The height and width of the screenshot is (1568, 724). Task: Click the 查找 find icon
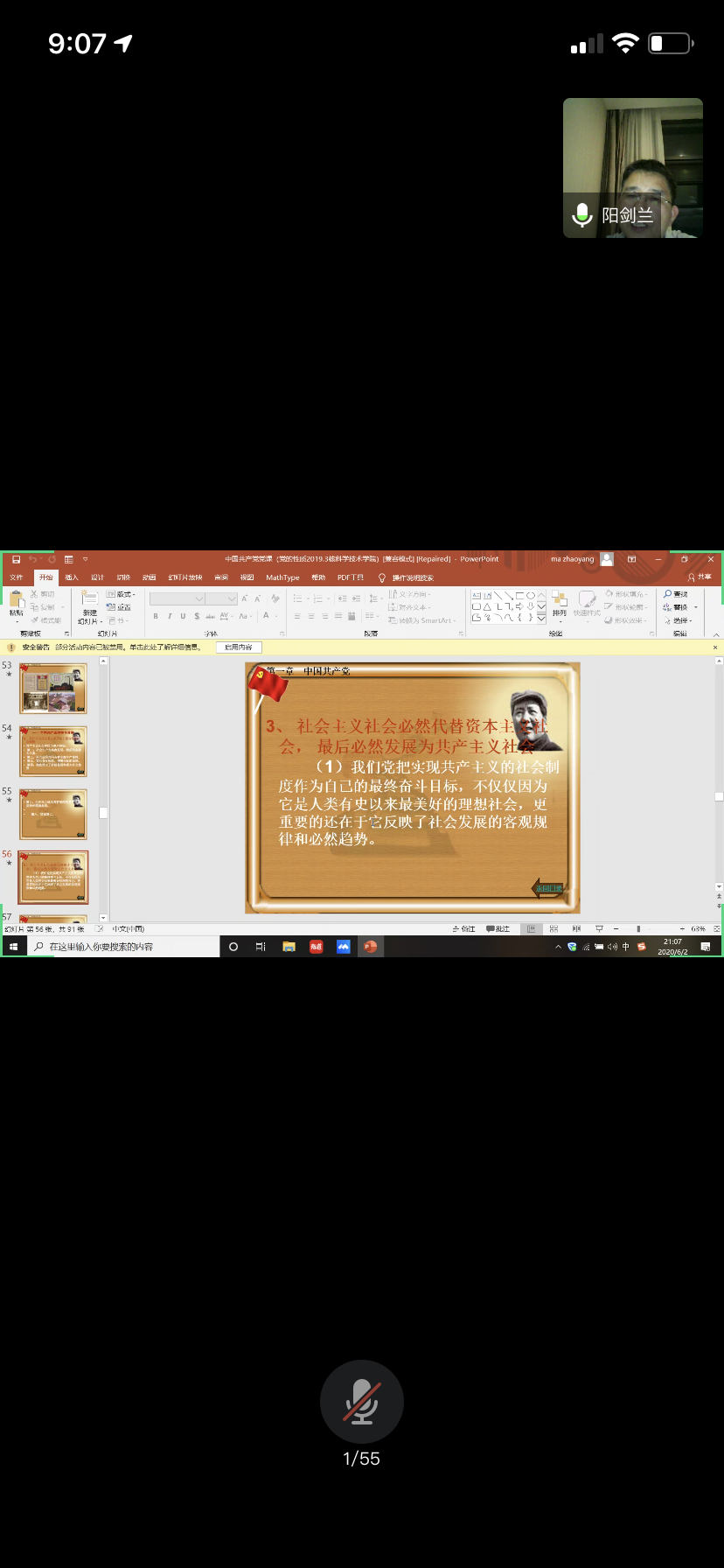[x=675, y=594]
